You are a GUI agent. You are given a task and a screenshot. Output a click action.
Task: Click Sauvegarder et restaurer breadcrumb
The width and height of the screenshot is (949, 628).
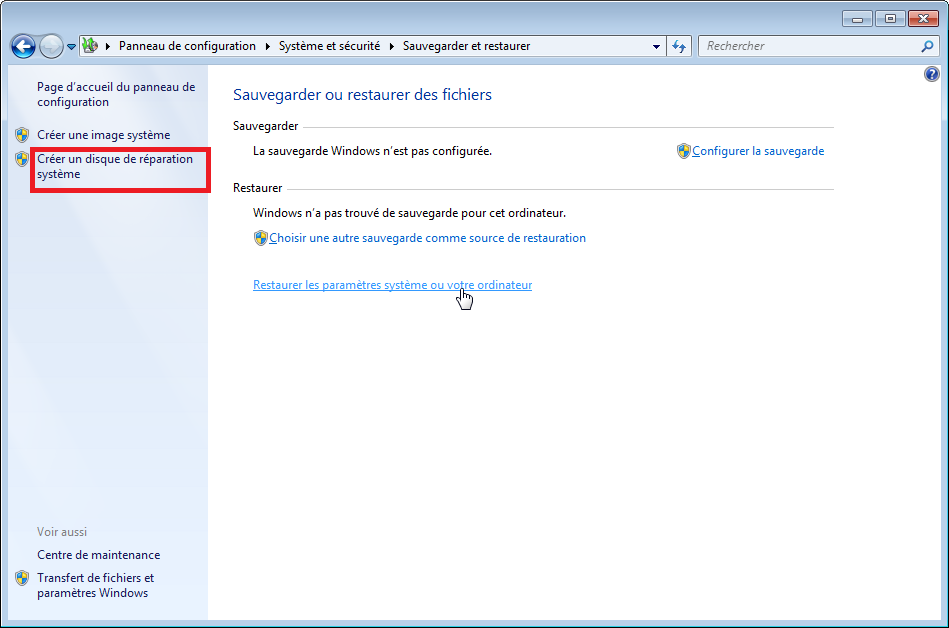(467, 46)
